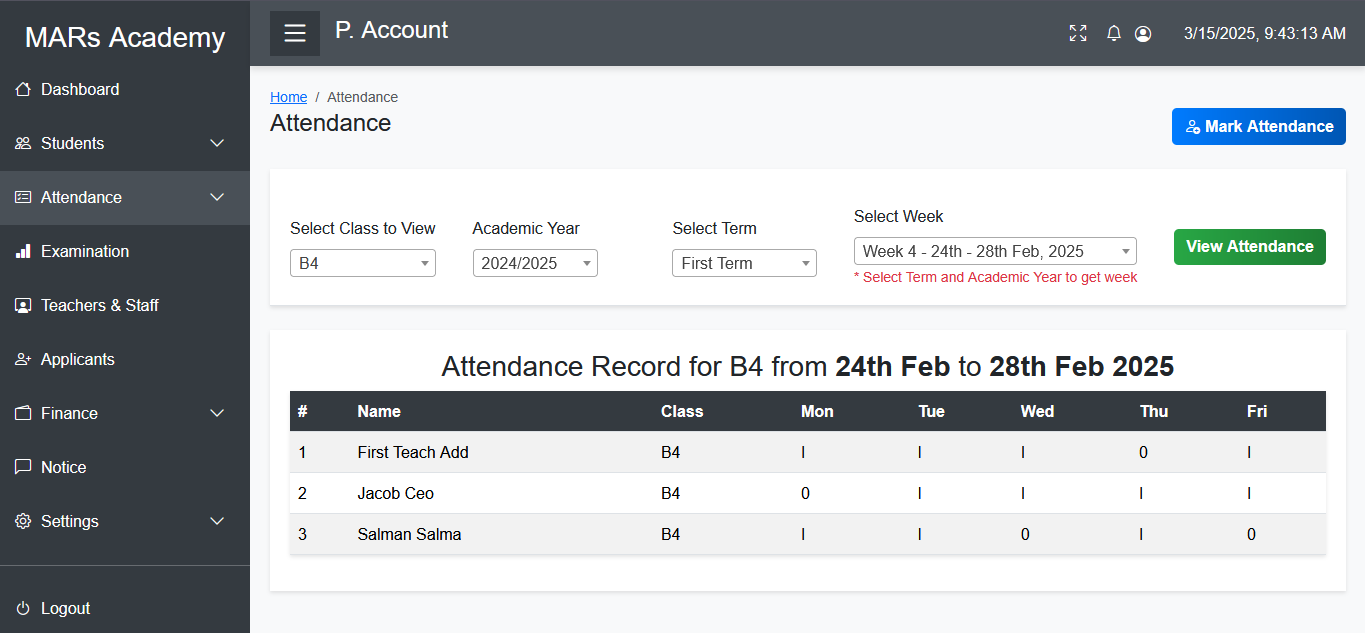Click the Attendance Record for B4 heading
The image size is (1365, 633).
tap(807, 367)
